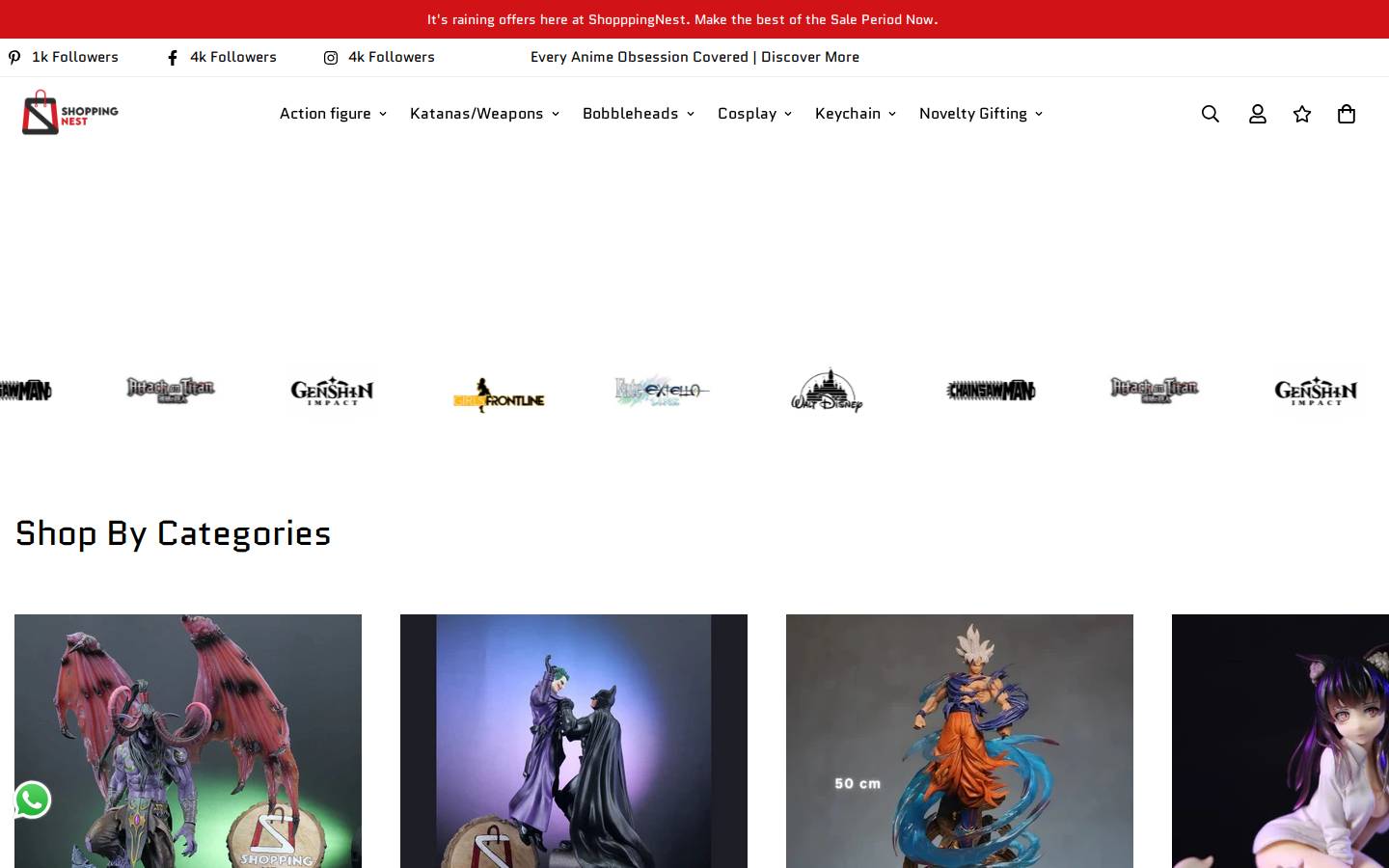This screenshot has width=1389, height=868.
Task: Click the red sale announcement banner
Action: point(694,19)
